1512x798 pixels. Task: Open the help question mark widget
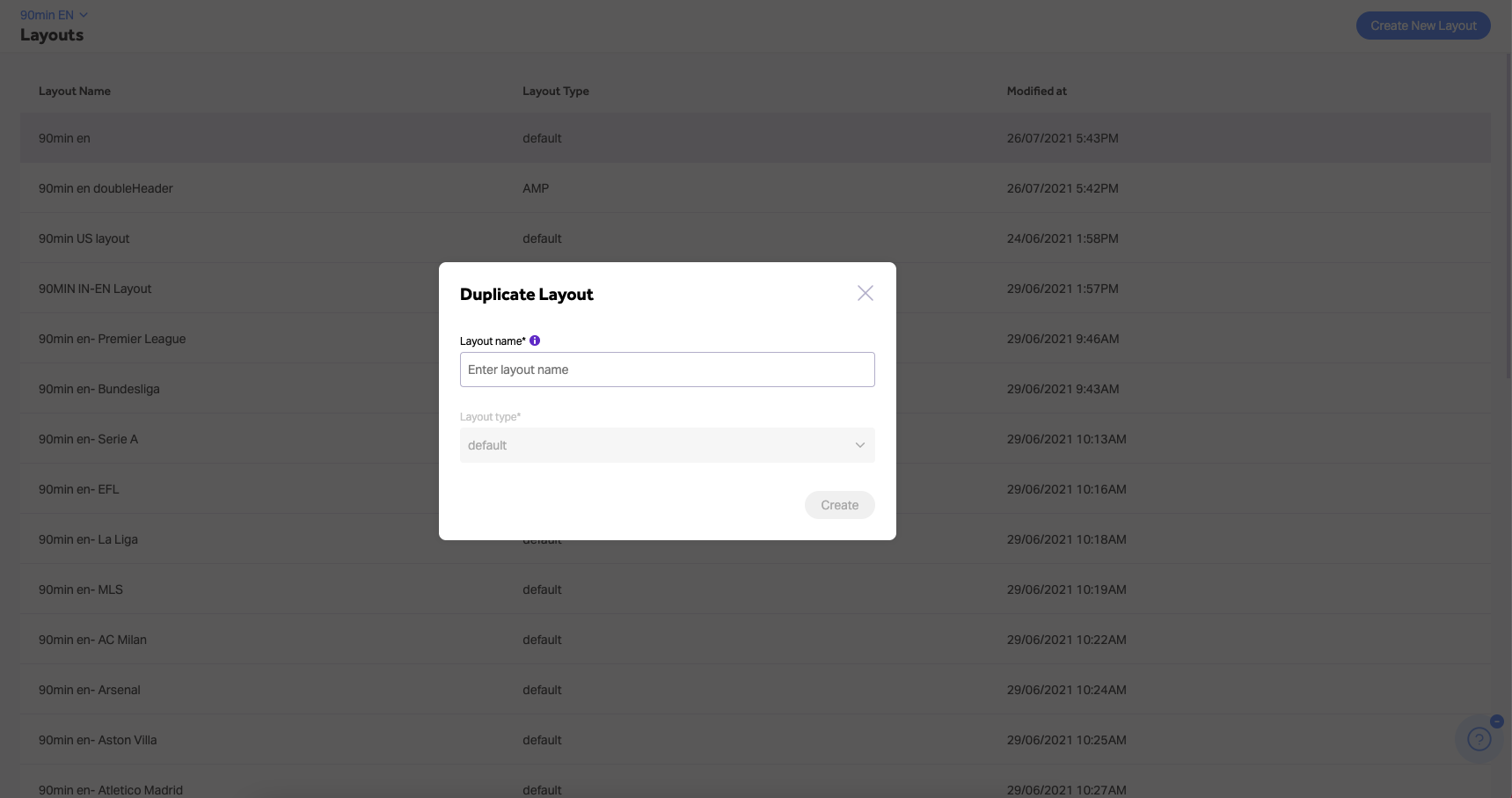point(1479,740)
